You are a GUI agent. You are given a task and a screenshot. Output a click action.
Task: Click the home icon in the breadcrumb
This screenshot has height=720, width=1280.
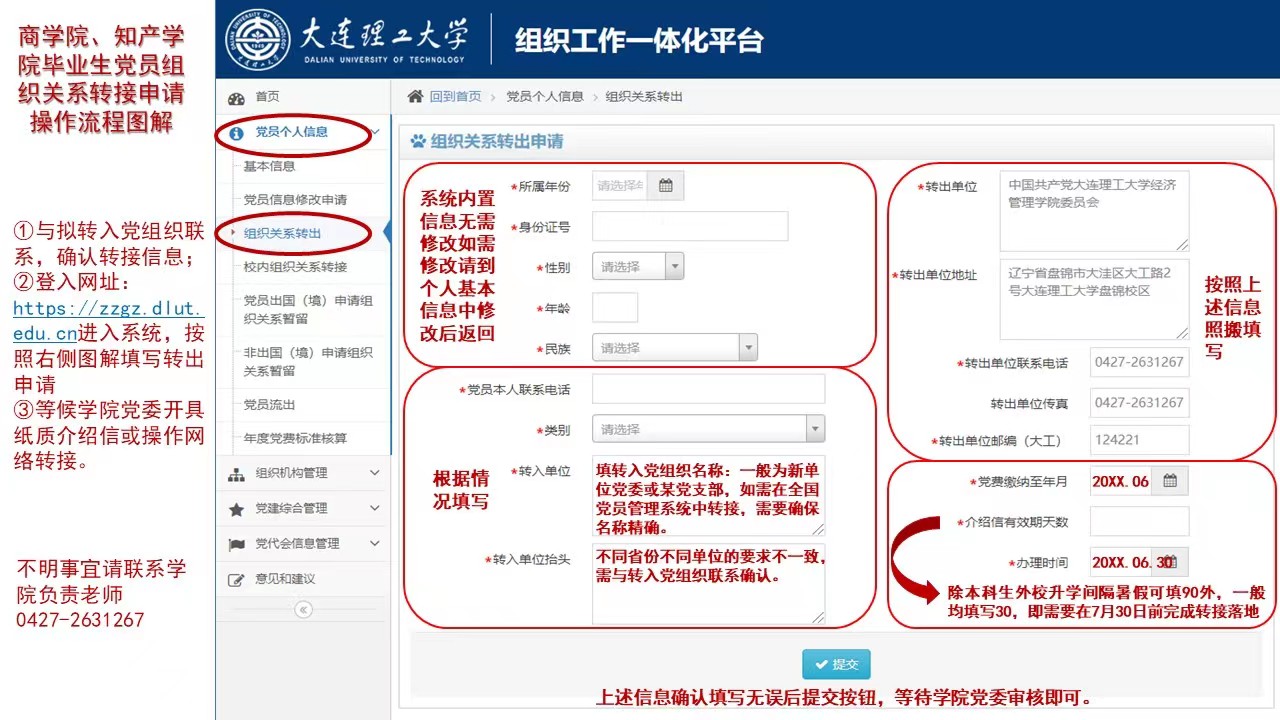[x=415, y=96]
